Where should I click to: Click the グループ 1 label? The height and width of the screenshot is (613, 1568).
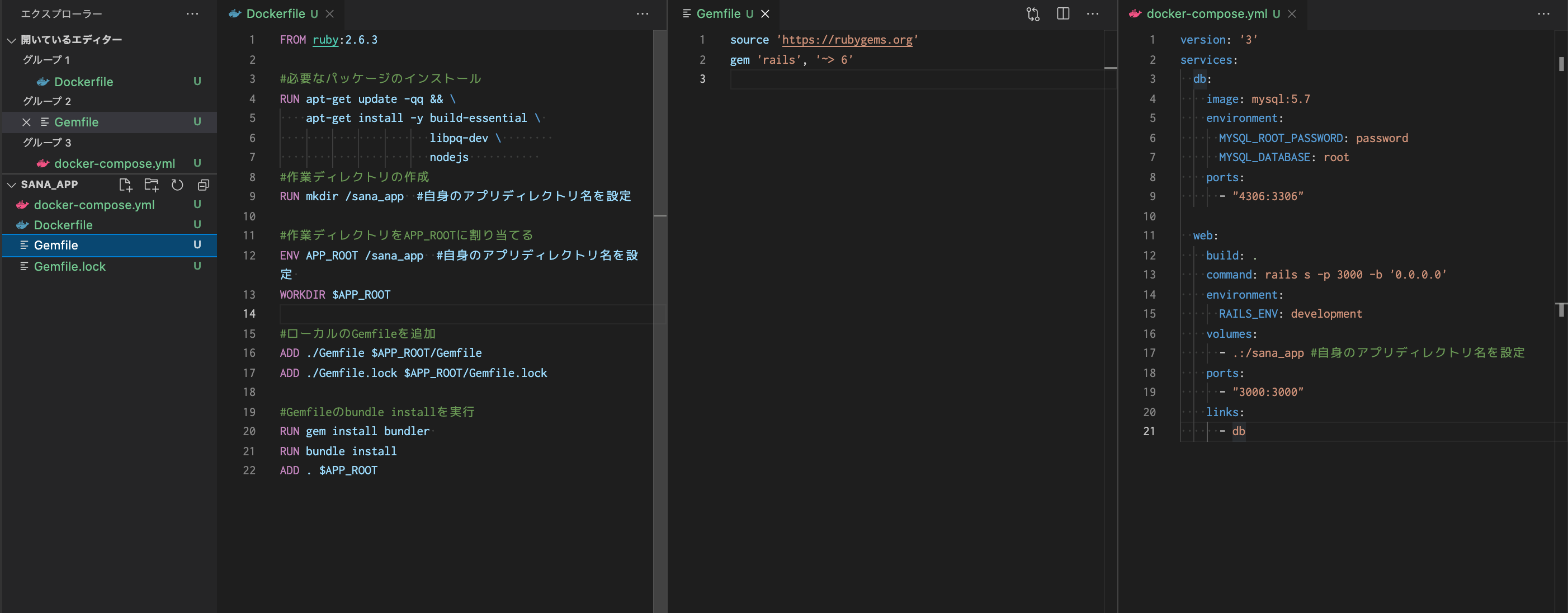click(46, 60)
